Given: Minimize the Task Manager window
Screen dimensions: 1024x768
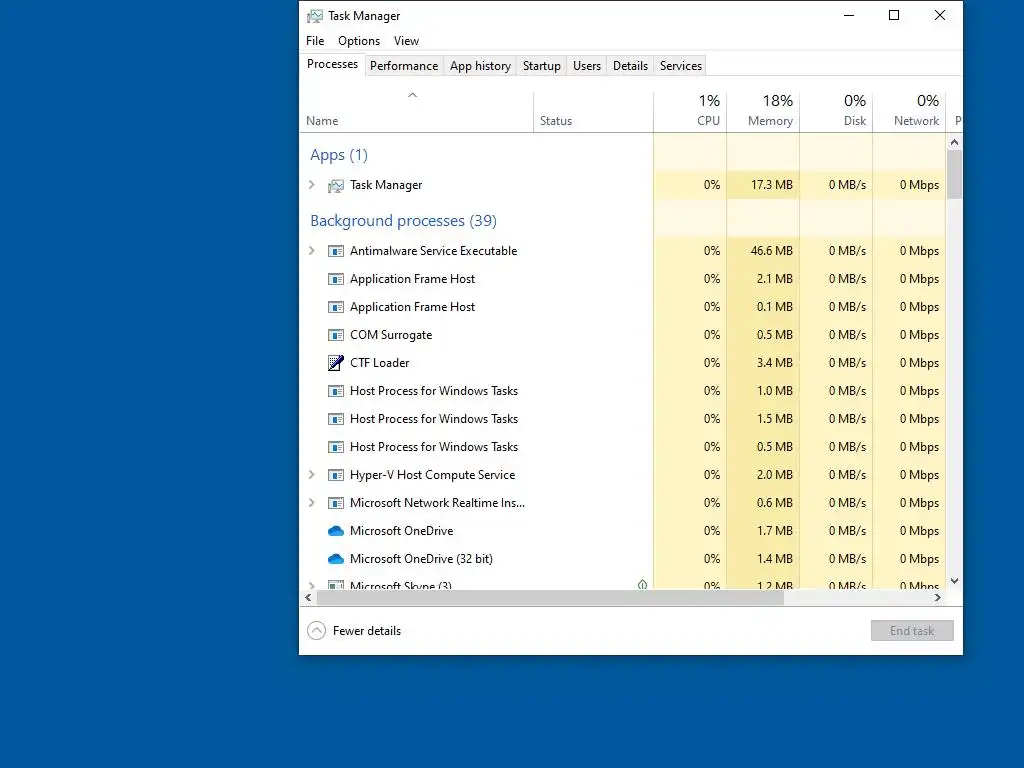Looking at the screenshot, I should [849, 16].
